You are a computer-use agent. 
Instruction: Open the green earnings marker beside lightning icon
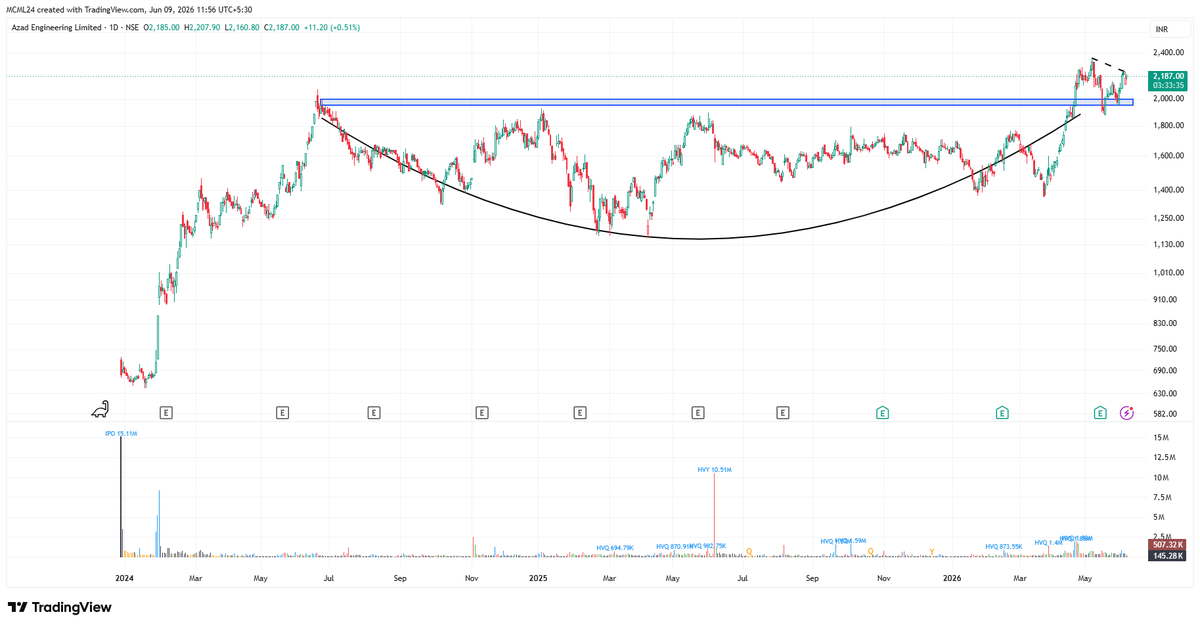1100,412
